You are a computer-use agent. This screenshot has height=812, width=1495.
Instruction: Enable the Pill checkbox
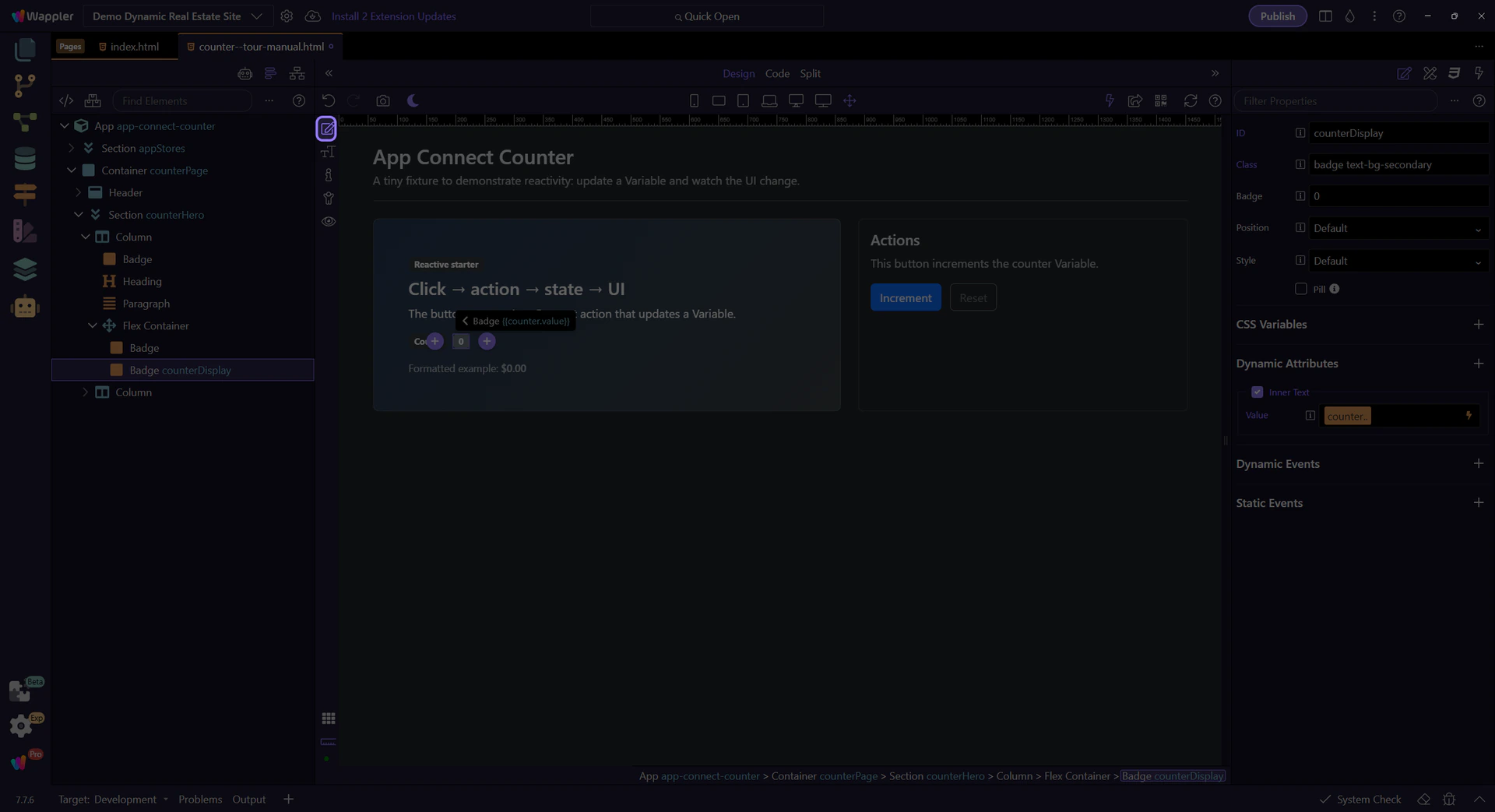click(x=1300, y=289)
